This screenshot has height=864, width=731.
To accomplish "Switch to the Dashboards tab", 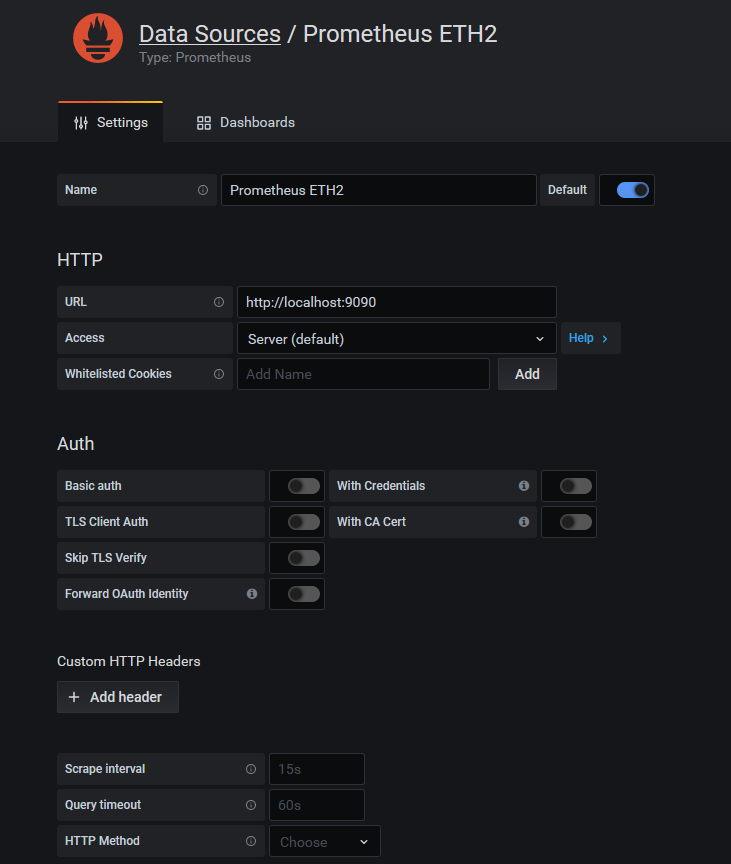I will click(246, 122).
